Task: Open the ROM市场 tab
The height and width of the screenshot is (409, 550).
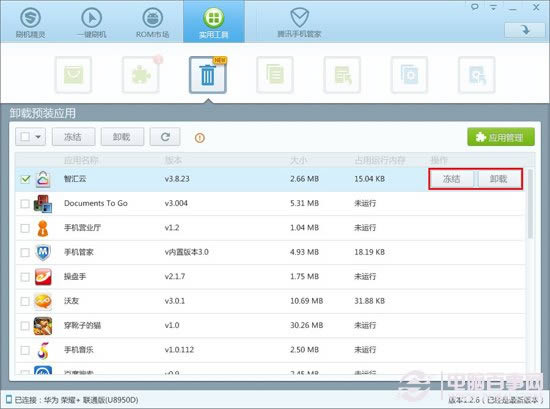Action: click(x=153, y=22)
